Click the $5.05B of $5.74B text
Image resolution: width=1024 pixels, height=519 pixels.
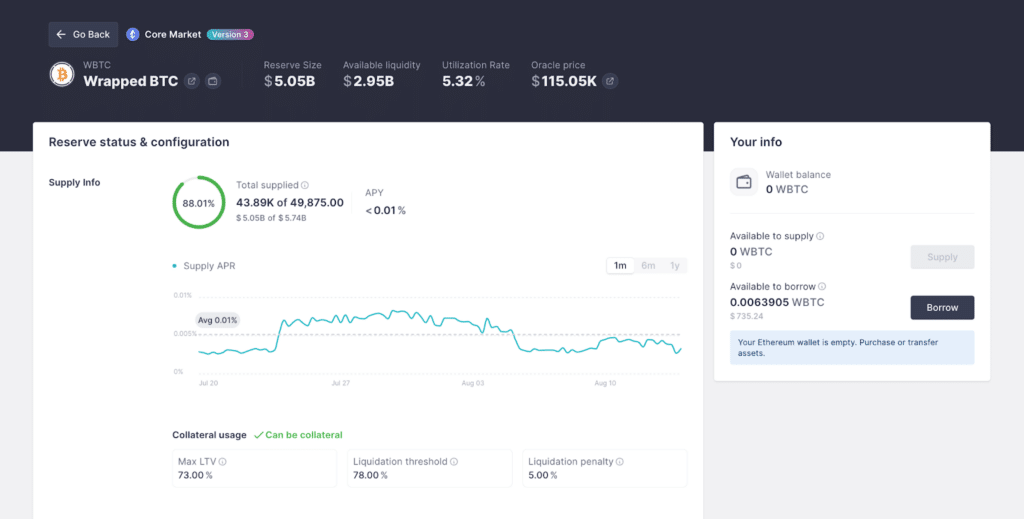point(271,218)
